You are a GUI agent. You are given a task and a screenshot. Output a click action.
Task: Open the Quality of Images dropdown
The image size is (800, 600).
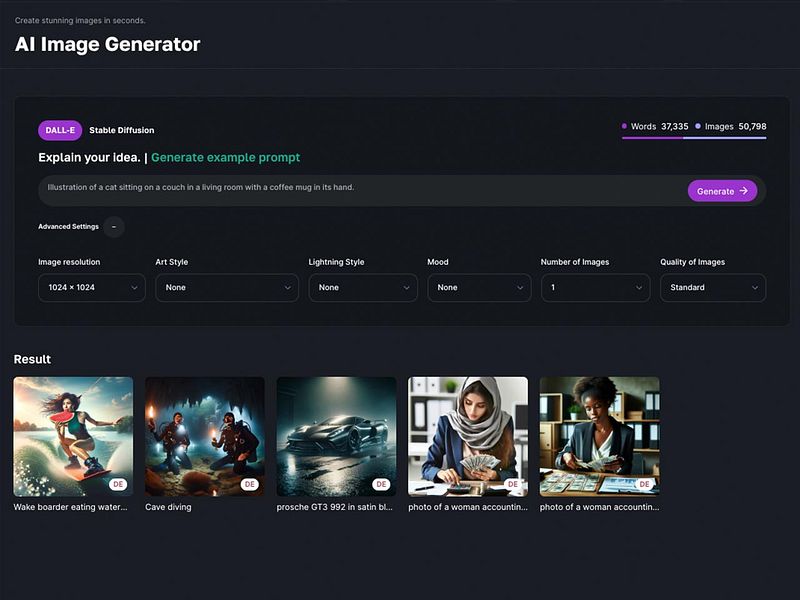click(712, 288)
